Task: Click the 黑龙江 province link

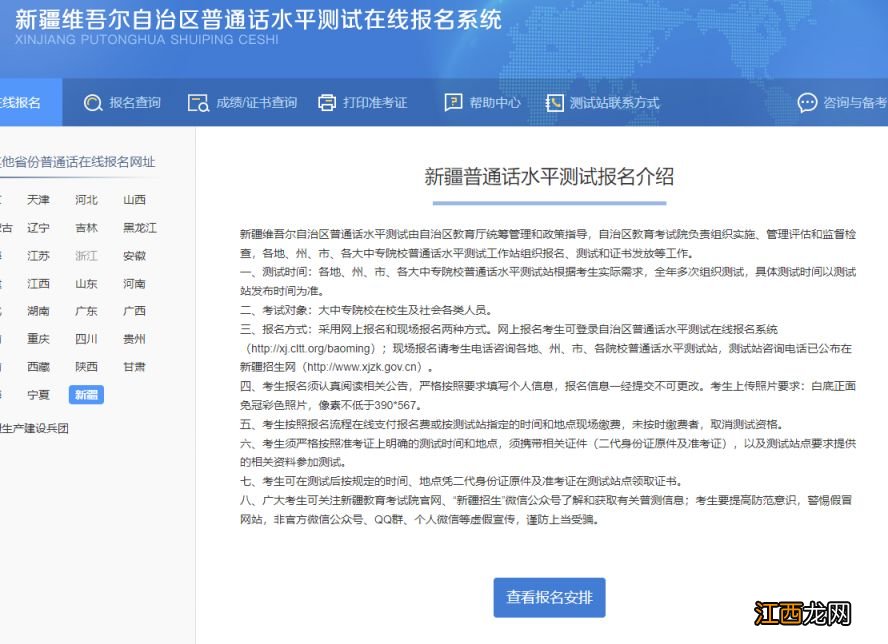Action: point(139,227)
